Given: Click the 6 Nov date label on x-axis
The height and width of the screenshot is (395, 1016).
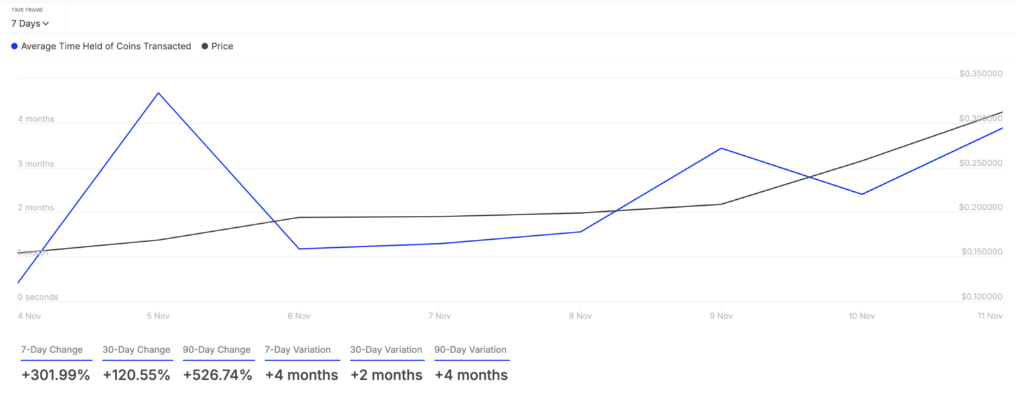Looking at the screenshot, I should 298,316.
